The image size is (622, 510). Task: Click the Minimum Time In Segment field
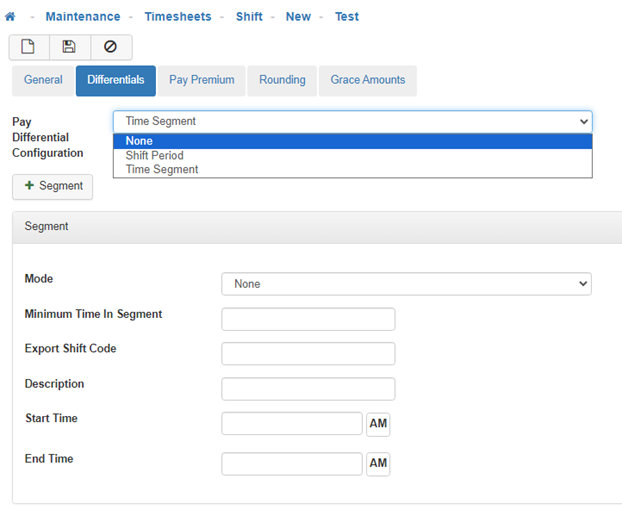click(308, 319)
